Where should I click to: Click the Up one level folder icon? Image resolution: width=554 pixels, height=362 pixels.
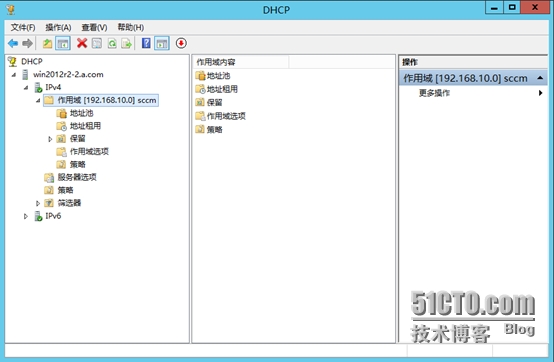(x=47, y=43)
